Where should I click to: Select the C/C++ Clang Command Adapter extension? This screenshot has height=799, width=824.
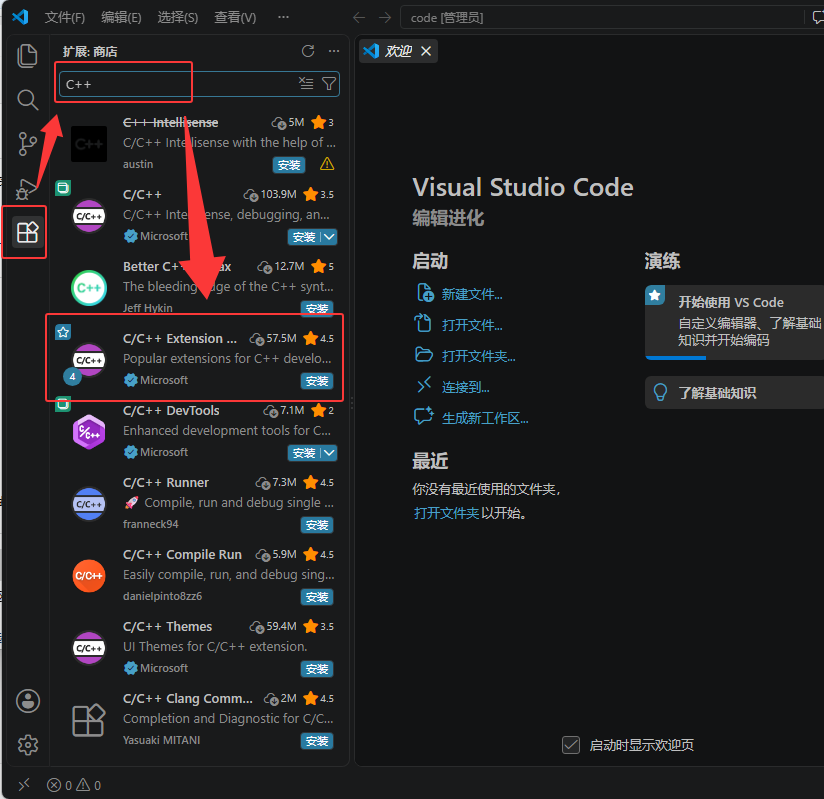tap(200, 719)
